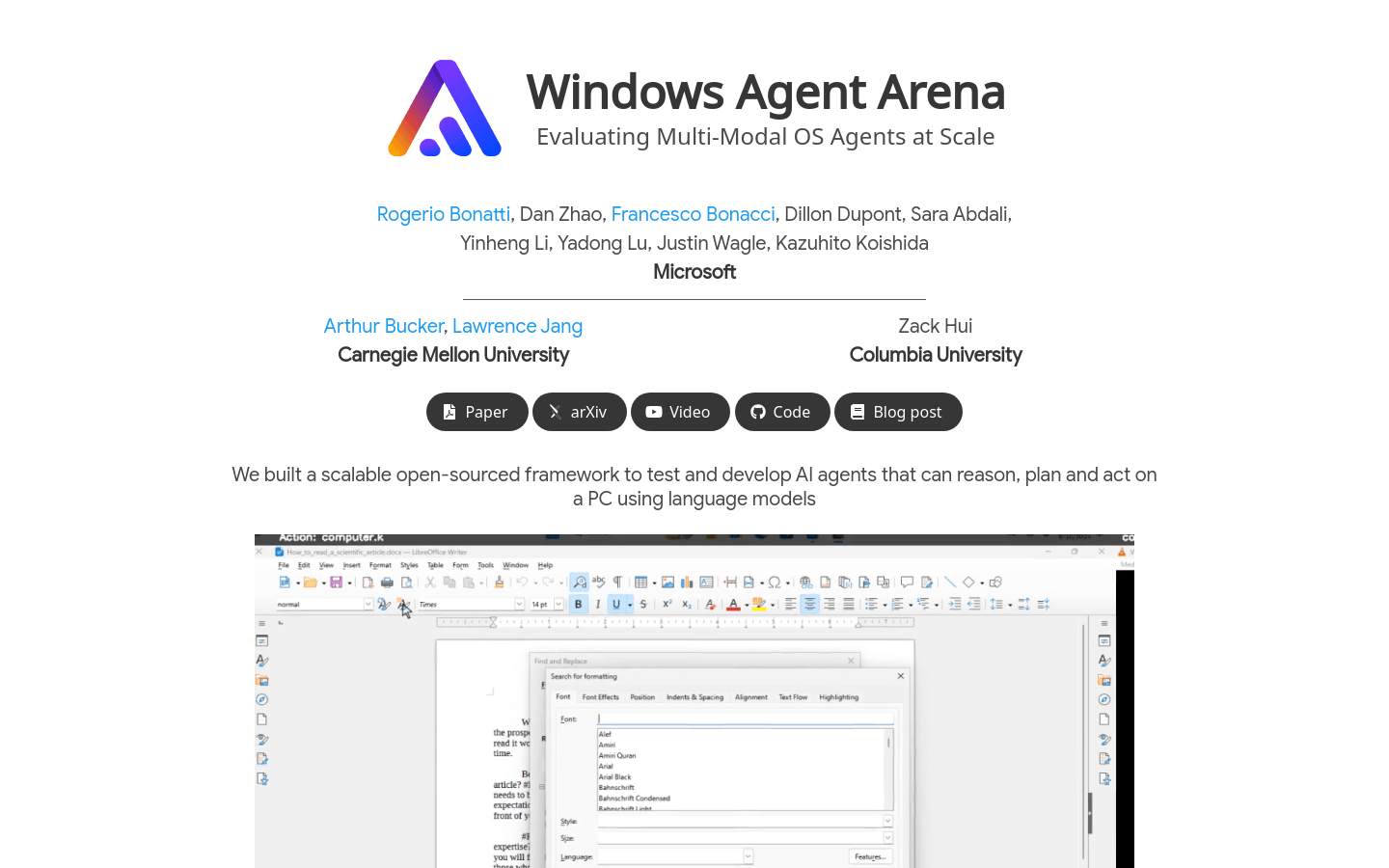The image size is (1389, 868).
Task: Switch to Highlighting tab in video dialog
Action: coord(838,697)
